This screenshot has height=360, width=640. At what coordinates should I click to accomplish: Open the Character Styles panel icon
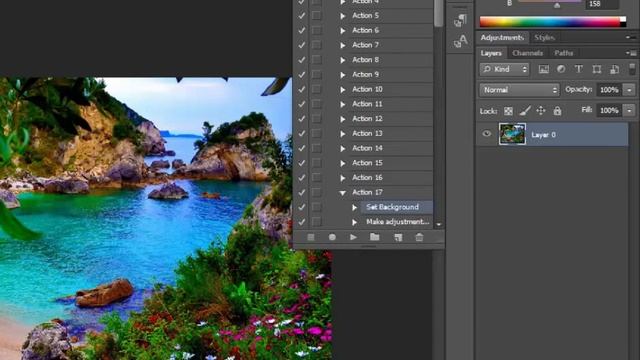click(460, 41)
